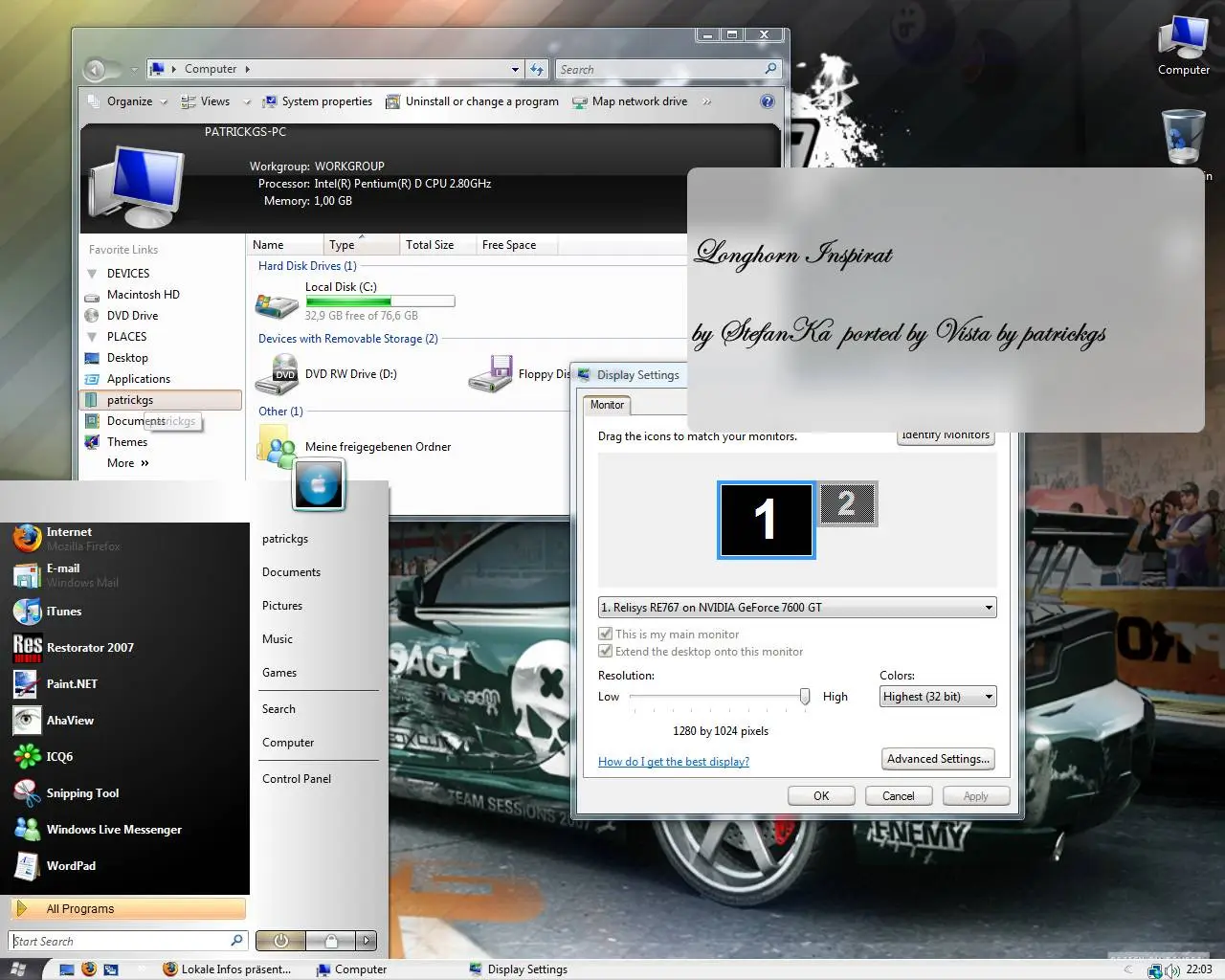Image resolution: width=1225 pixels, height=980 pixels.
Task: Expand the Views dropdown arrow
Action: point(246,102)
